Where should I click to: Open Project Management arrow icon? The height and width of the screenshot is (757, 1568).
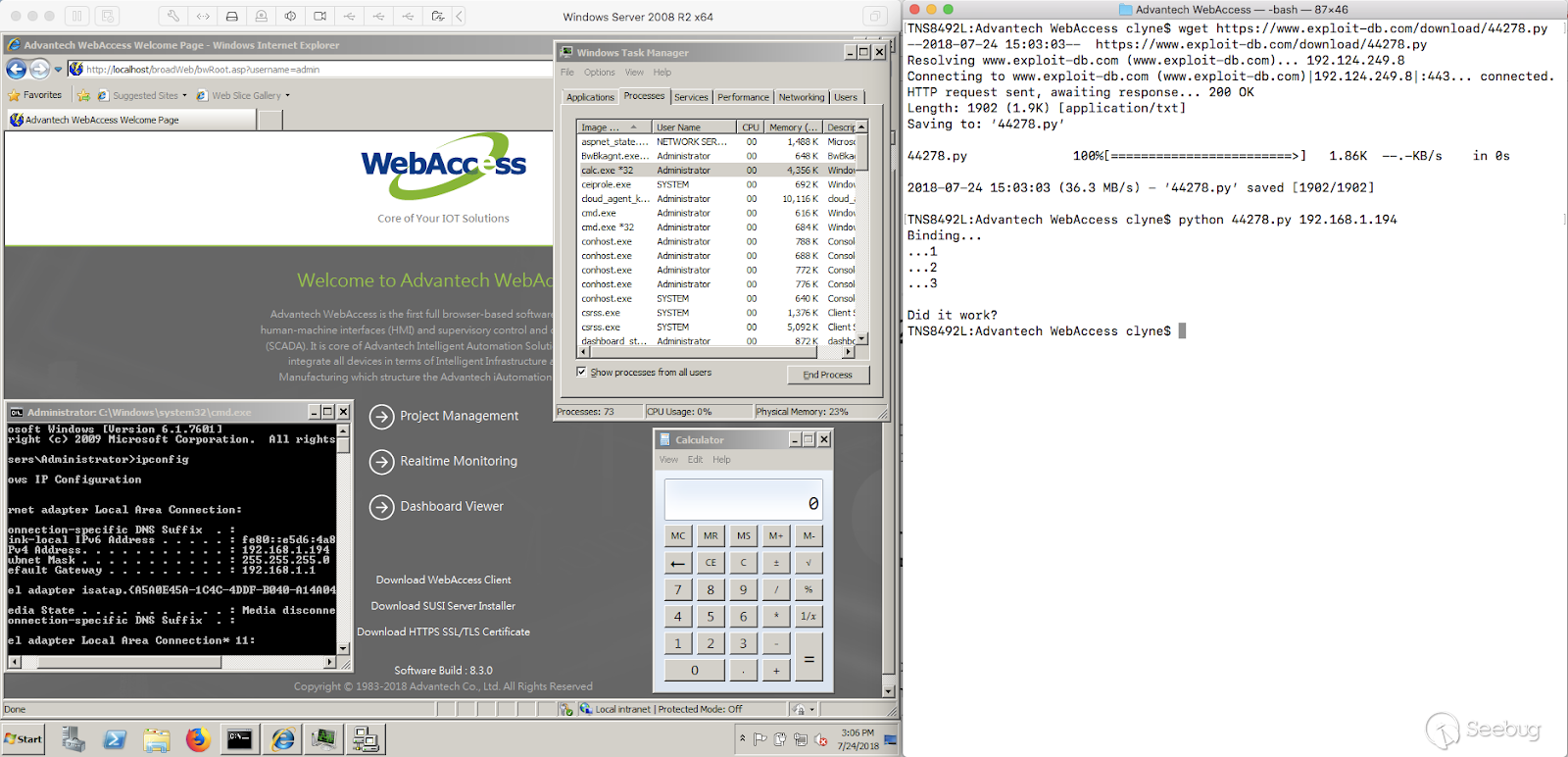point(382,417)
